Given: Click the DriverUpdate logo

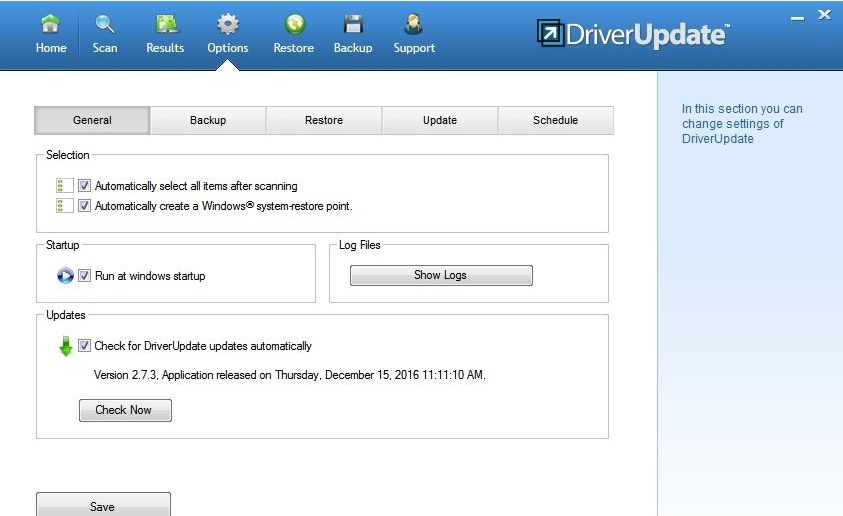Looking at the screenshot, I should [633, 34].
